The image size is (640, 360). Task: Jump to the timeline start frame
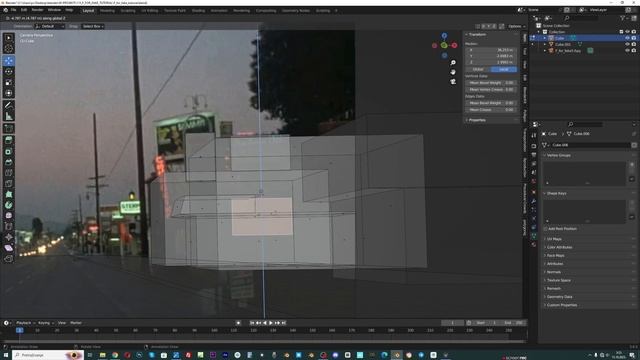coord(252,323)
